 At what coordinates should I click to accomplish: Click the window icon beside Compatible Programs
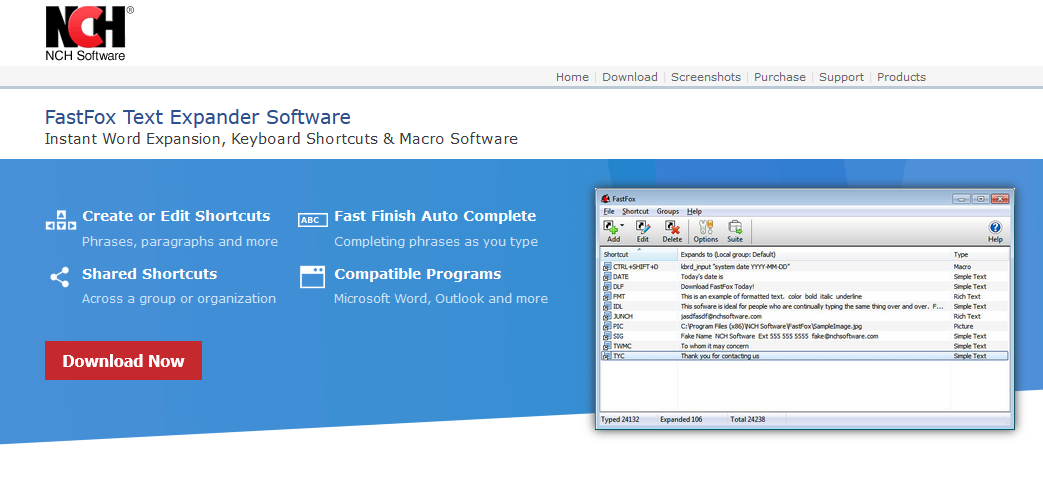(x=313, y=277)
